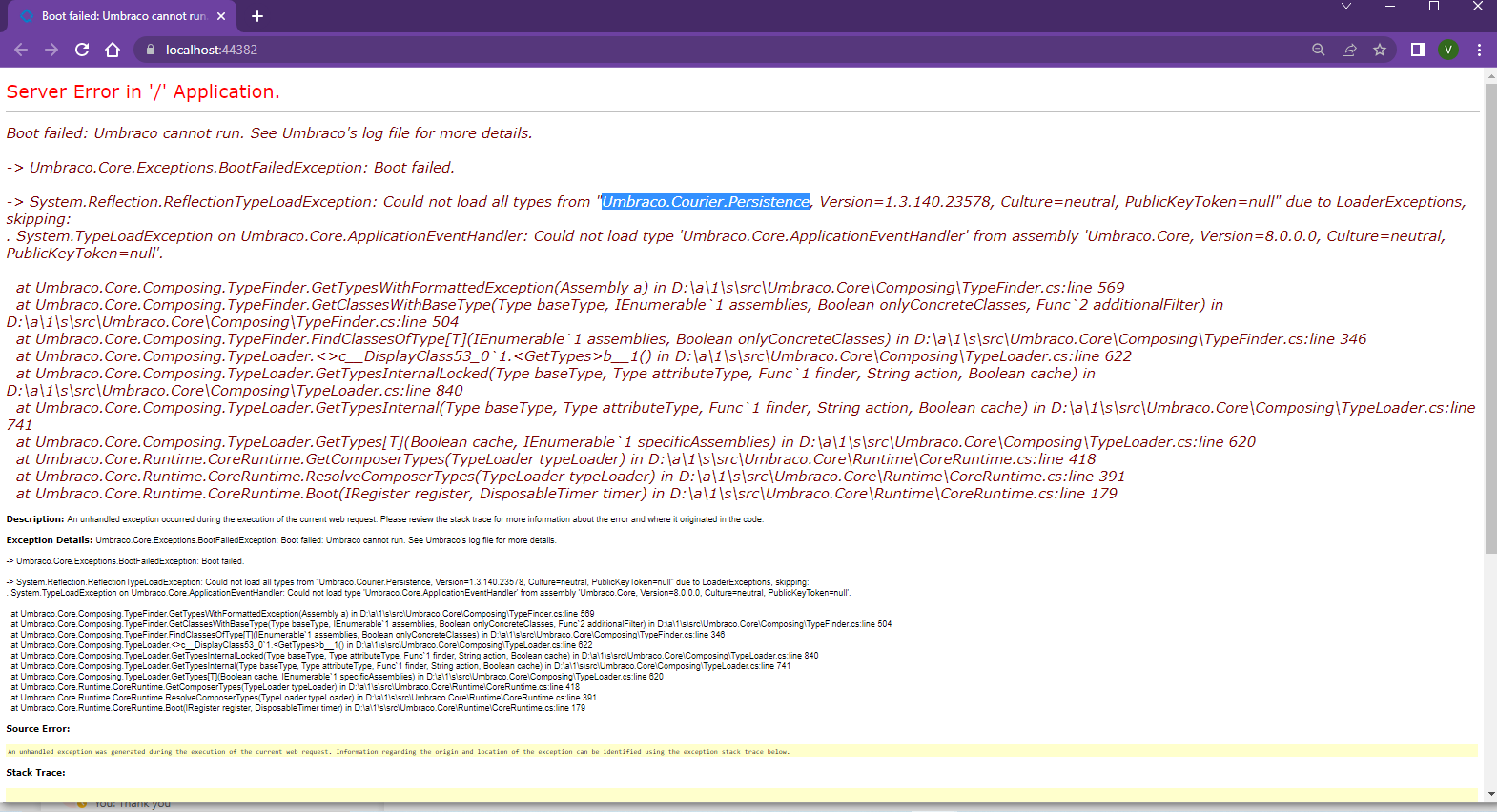Screen dimensions: 1497x812
Task: Click the scrollbar down arrow
Action: tap(1490, 793)
